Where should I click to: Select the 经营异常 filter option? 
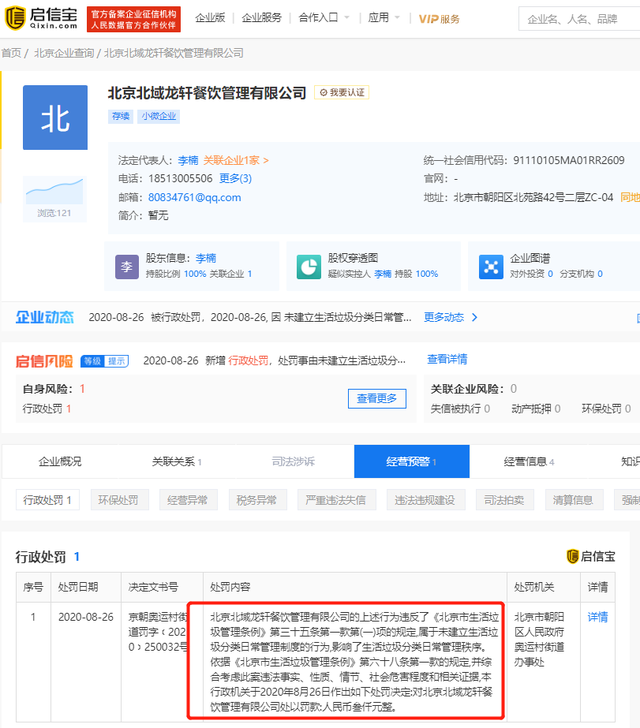coord(187,500)
